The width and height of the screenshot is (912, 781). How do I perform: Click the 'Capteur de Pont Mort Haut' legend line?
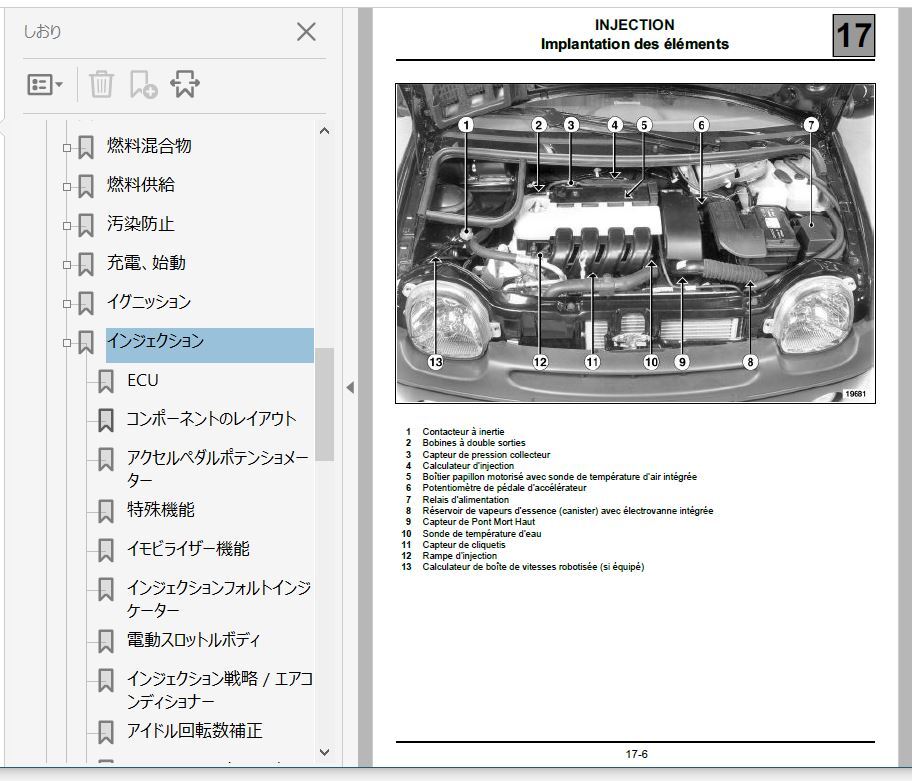point(479,522)
